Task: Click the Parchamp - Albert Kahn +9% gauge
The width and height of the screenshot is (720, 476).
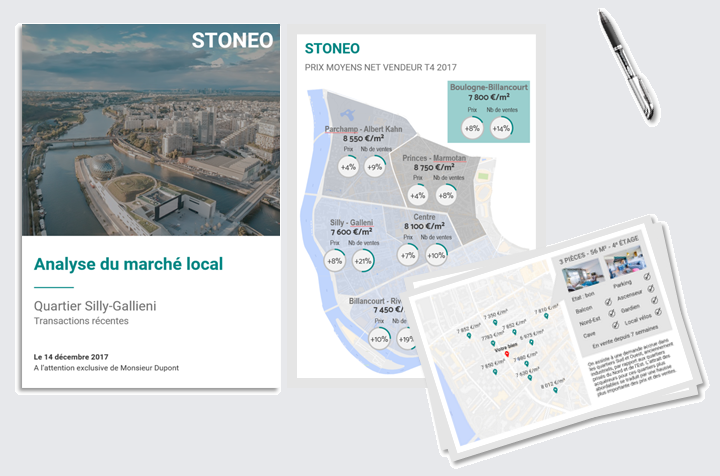Action: 375,167
